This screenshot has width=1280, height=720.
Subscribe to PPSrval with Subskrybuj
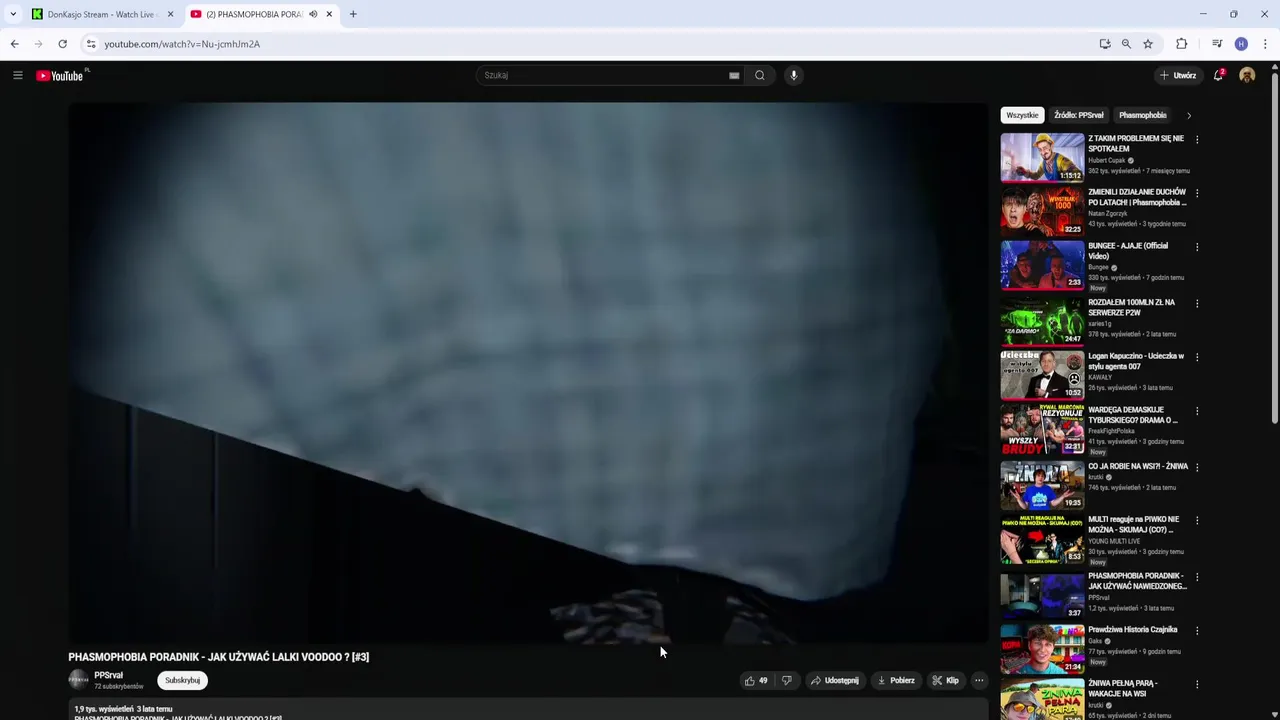[182, 680]
